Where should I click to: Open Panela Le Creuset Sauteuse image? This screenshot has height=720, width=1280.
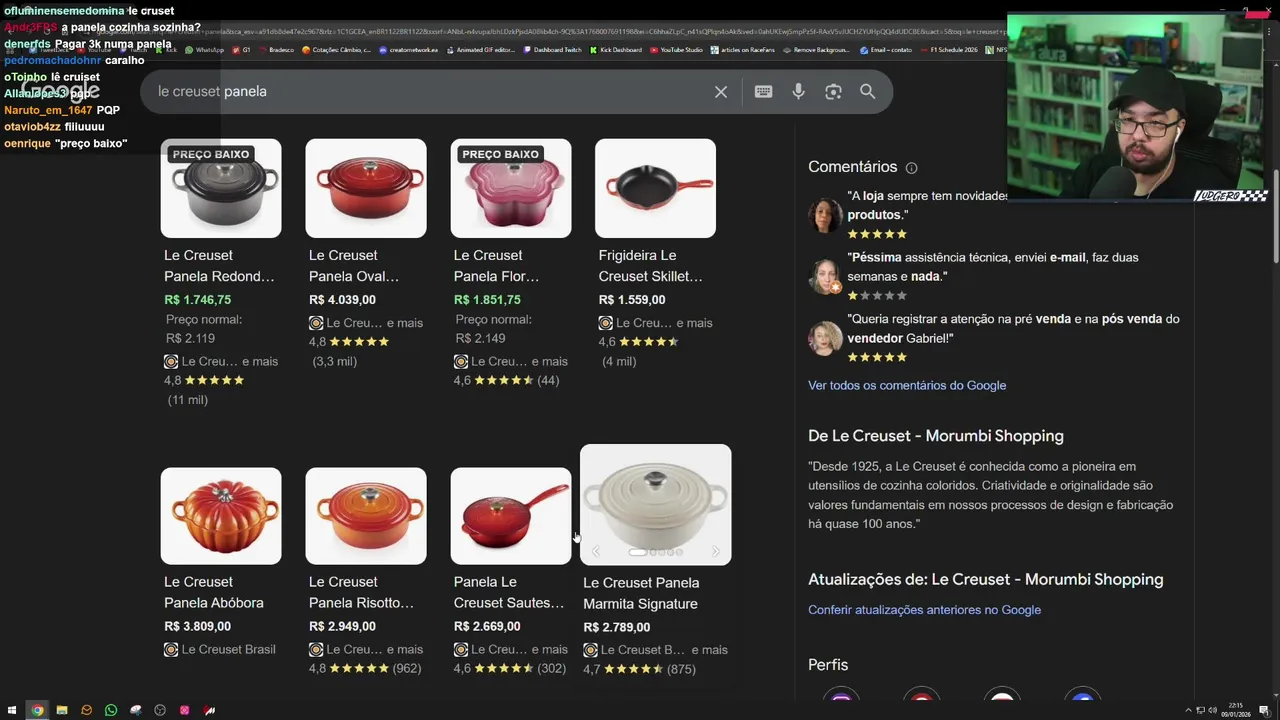click(x=511, y=516)
